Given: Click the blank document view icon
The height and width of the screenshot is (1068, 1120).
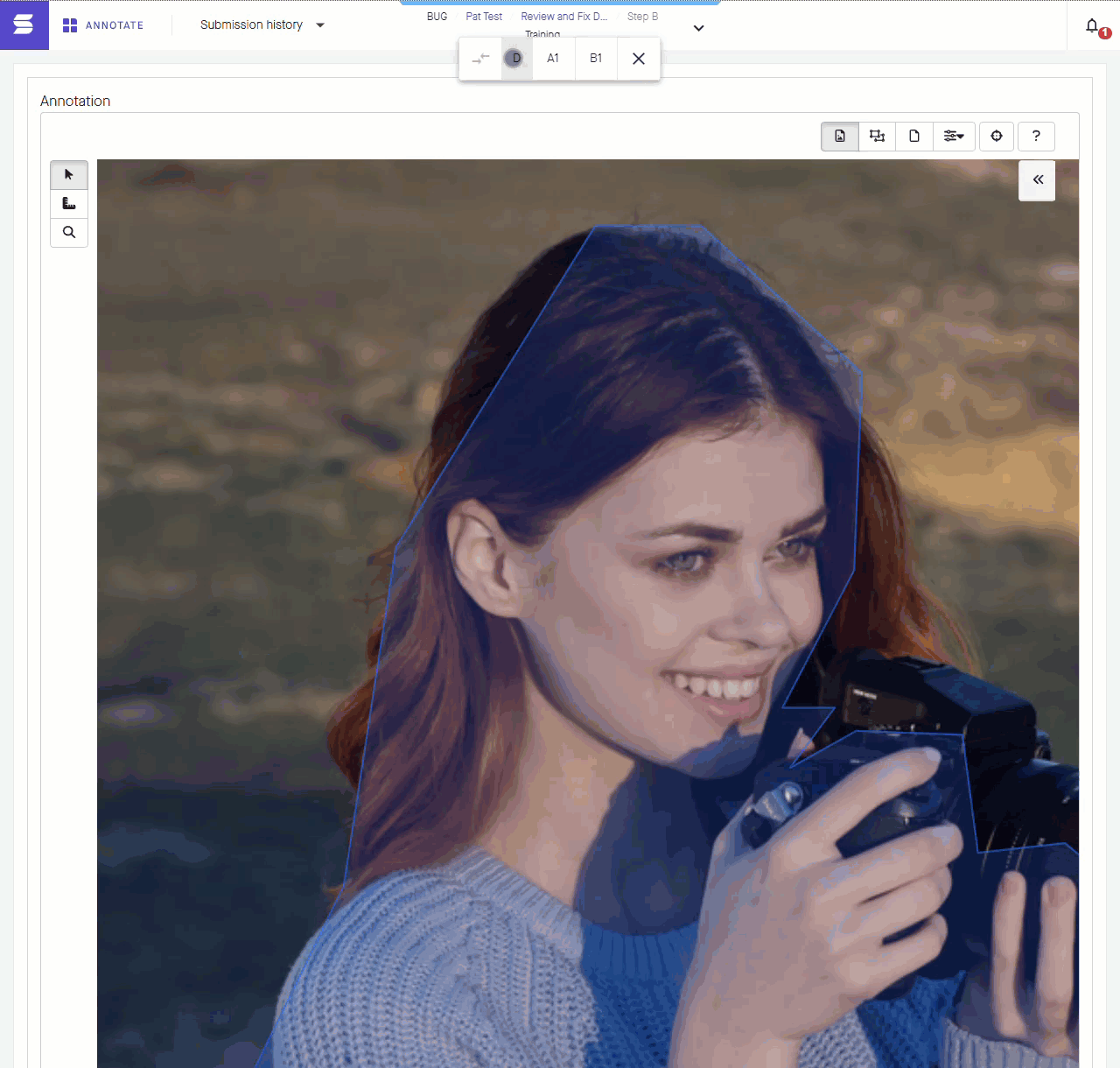Looking at the screenshot, I should click(914, 137).
